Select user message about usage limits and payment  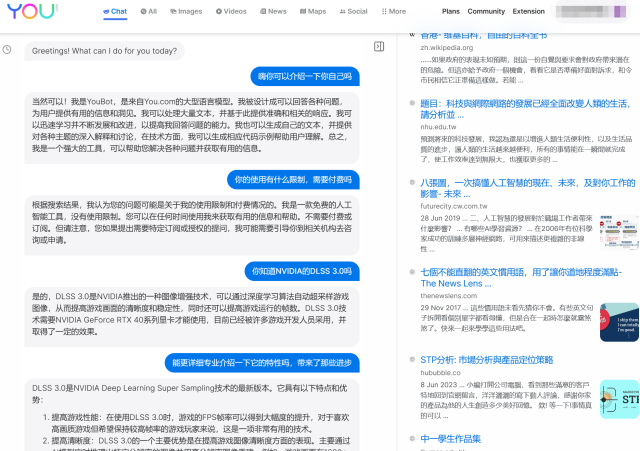(x=293, y=180)
